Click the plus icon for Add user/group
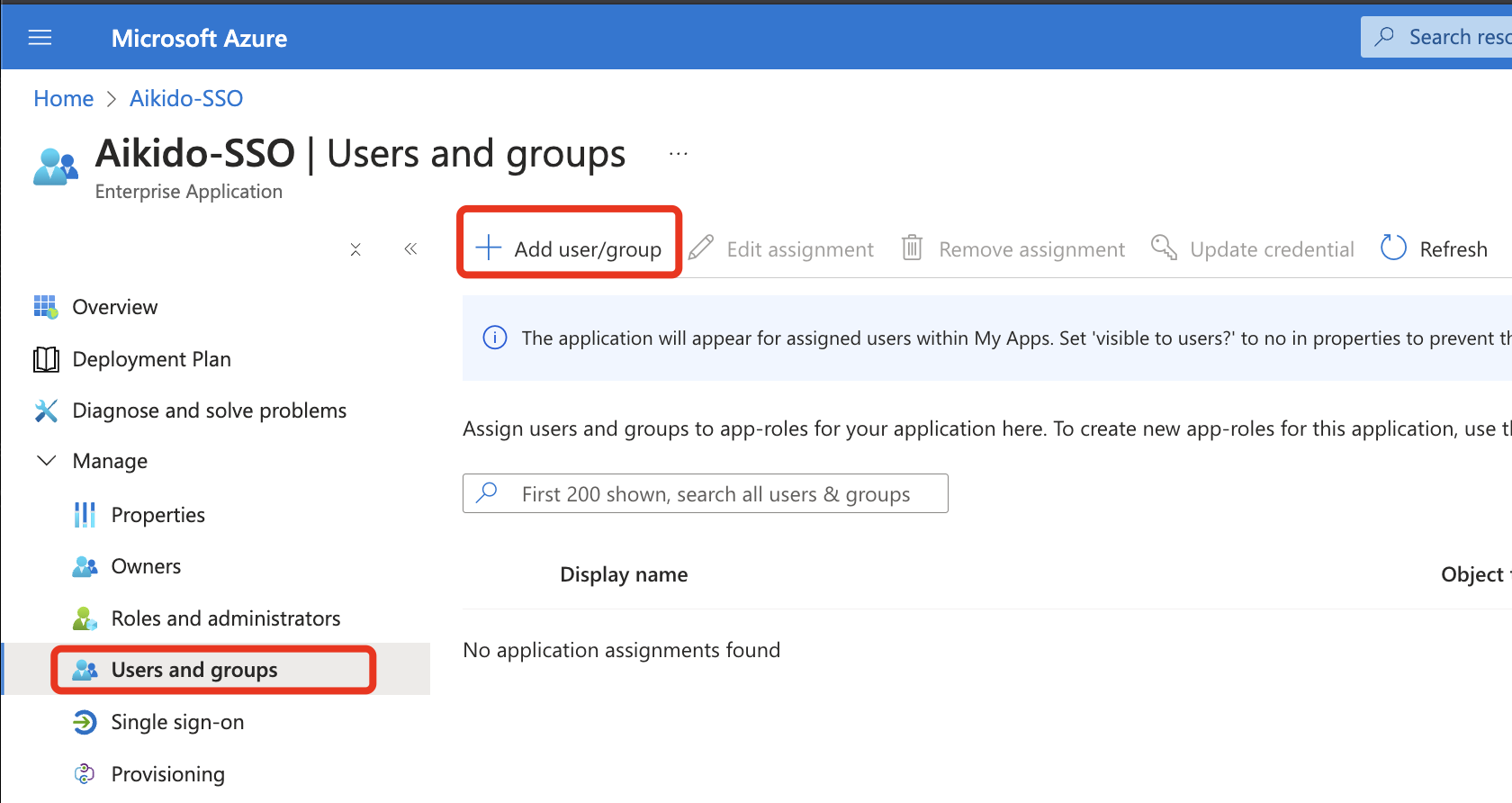This screenshot has width=1512, height=803. tap(488, 248)
